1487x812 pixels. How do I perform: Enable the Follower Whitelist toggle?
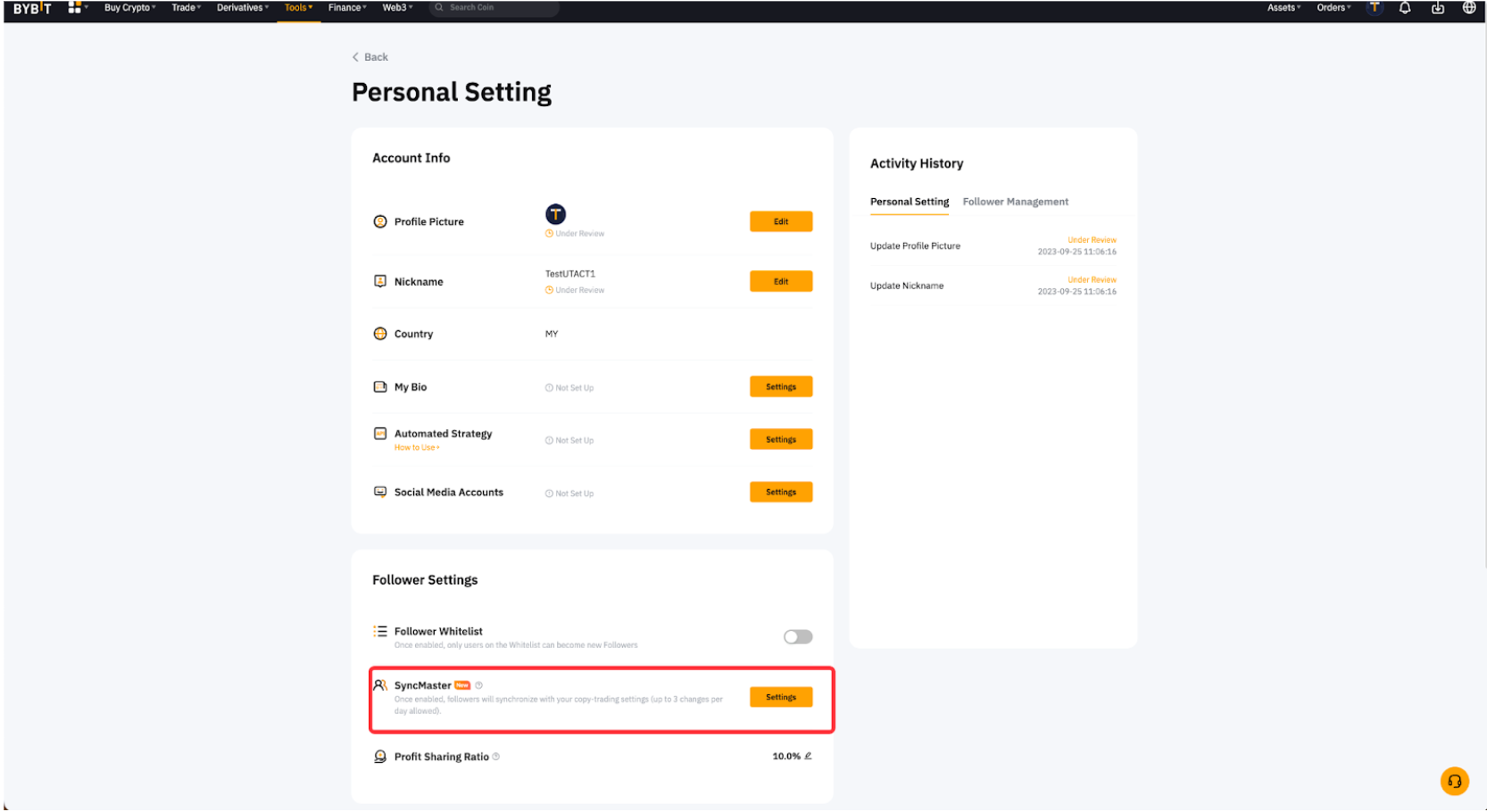point(798,637)
